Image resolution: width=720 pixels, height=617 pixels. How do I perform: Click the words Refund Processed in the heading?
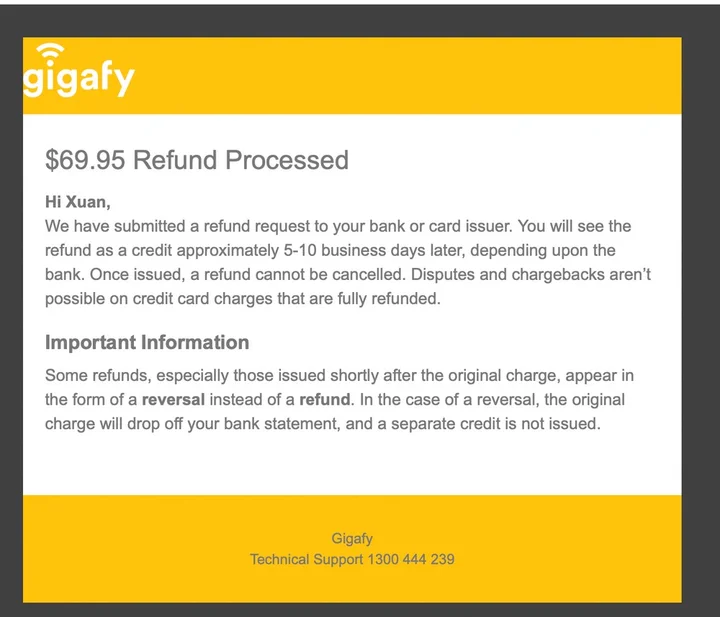pos(241,160)
